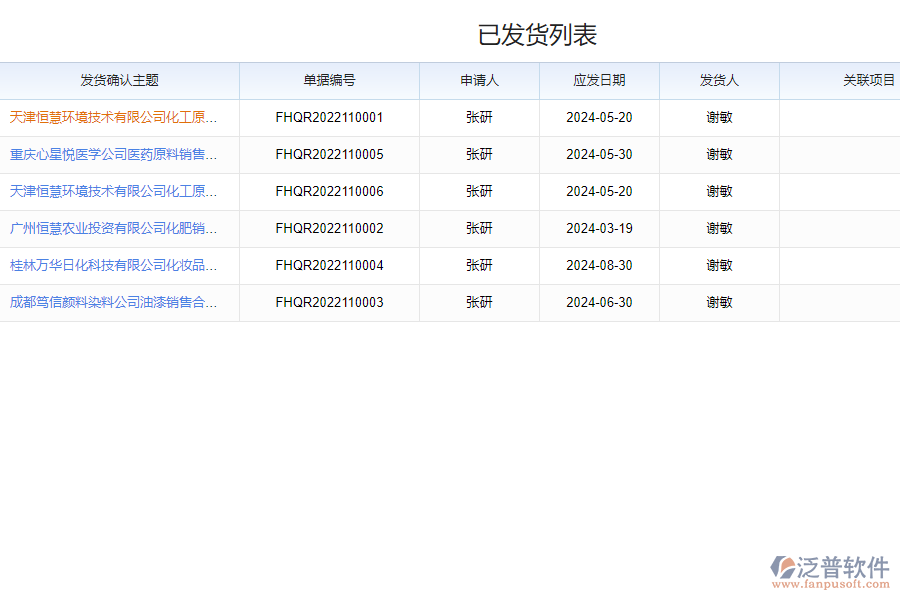Open the 桂林万华日化科技有限公司化妆品 record

[113, 265]
